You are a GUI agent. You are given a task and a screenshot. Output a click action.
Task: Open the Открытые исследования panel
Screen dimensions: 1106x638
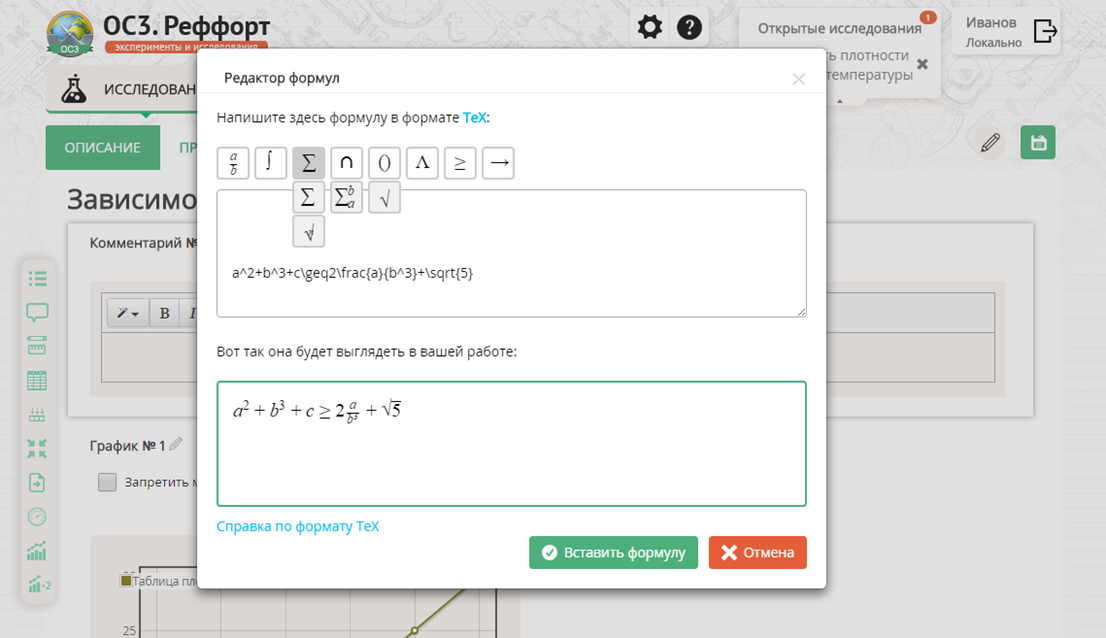click(839, 28)
